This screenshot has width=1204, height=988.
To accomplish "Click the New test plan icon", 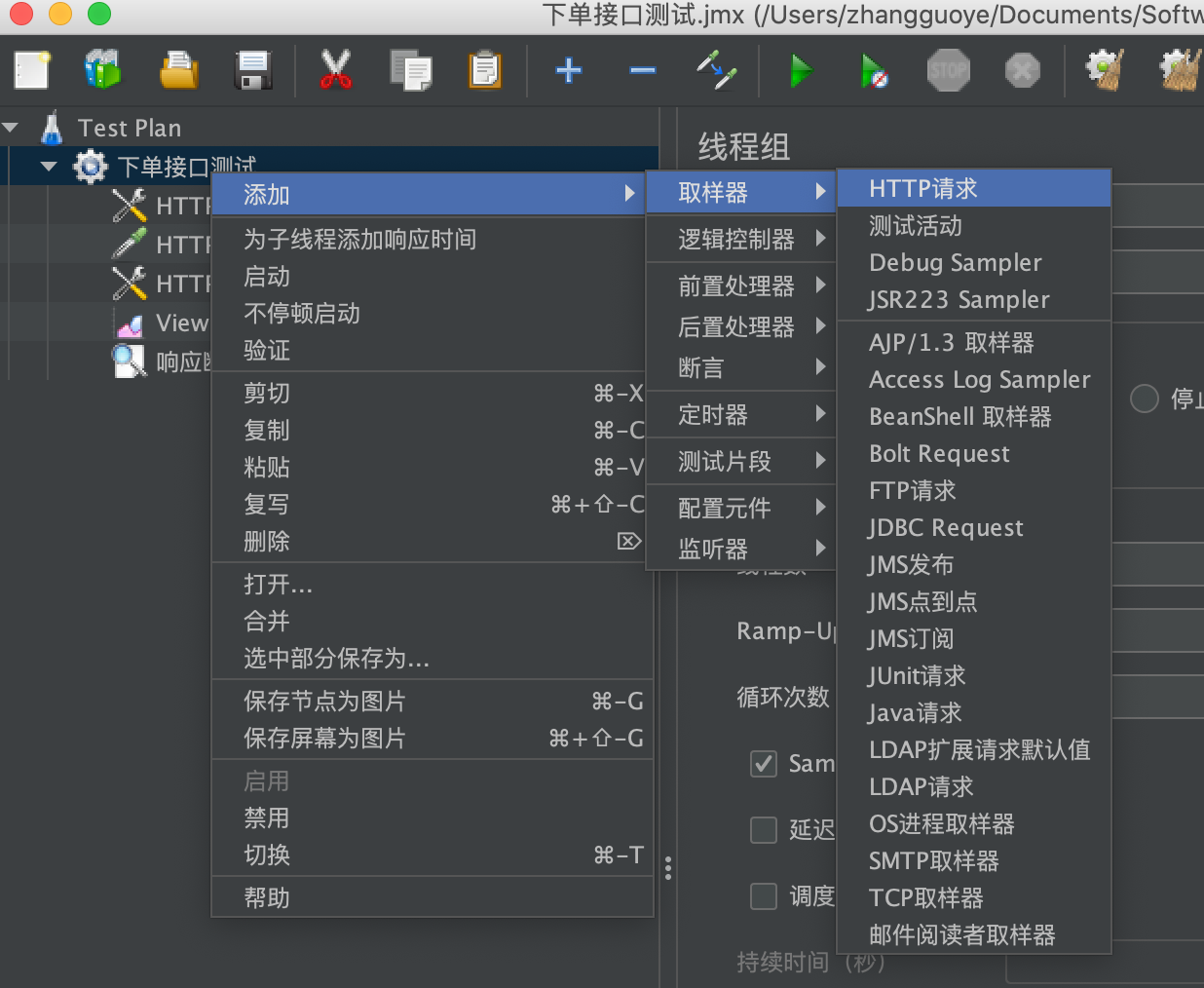I will (x=32, y=70).
